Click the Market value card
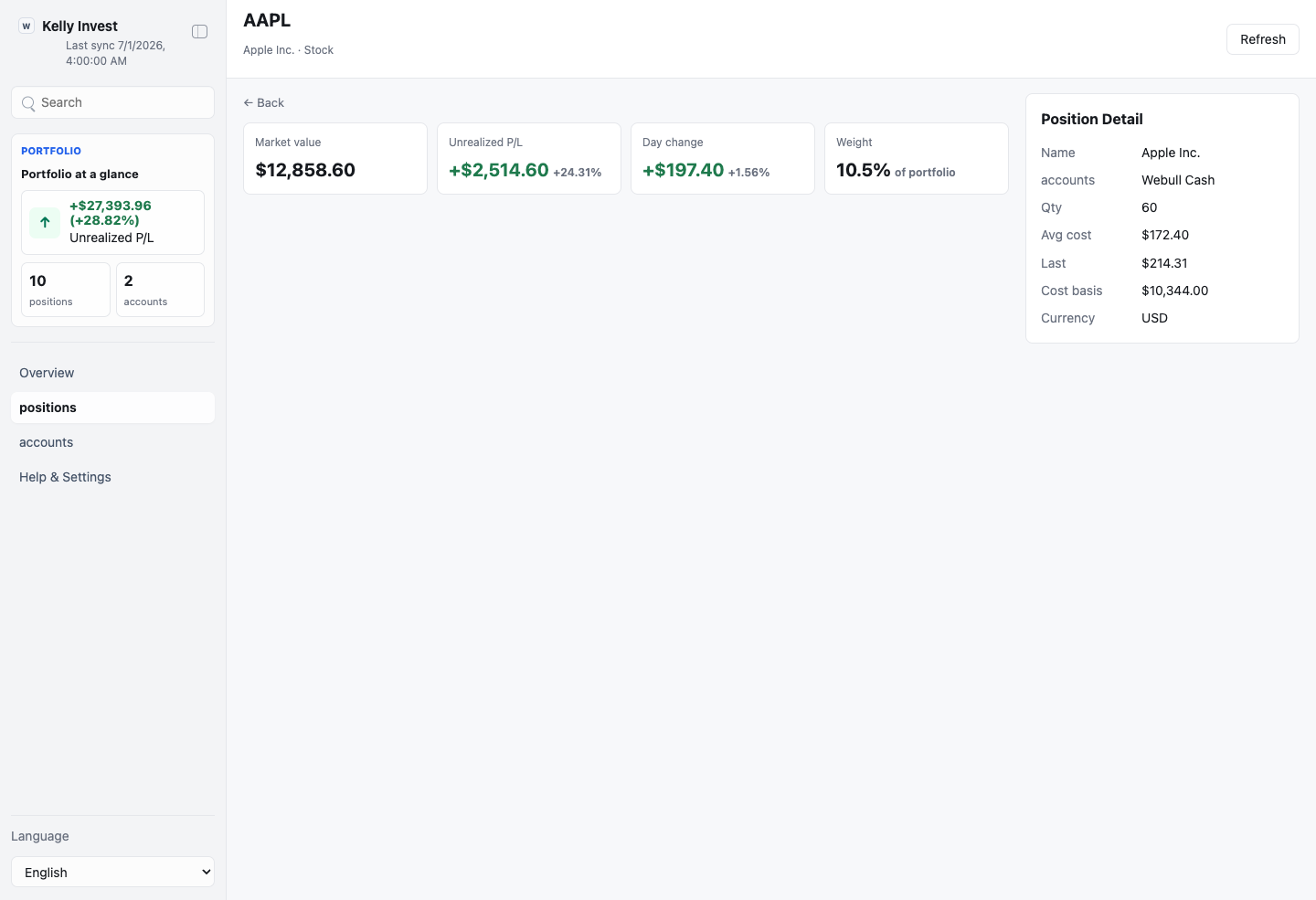The height and width of the screenshot is (900, 1316). click(x=335, y=159)
